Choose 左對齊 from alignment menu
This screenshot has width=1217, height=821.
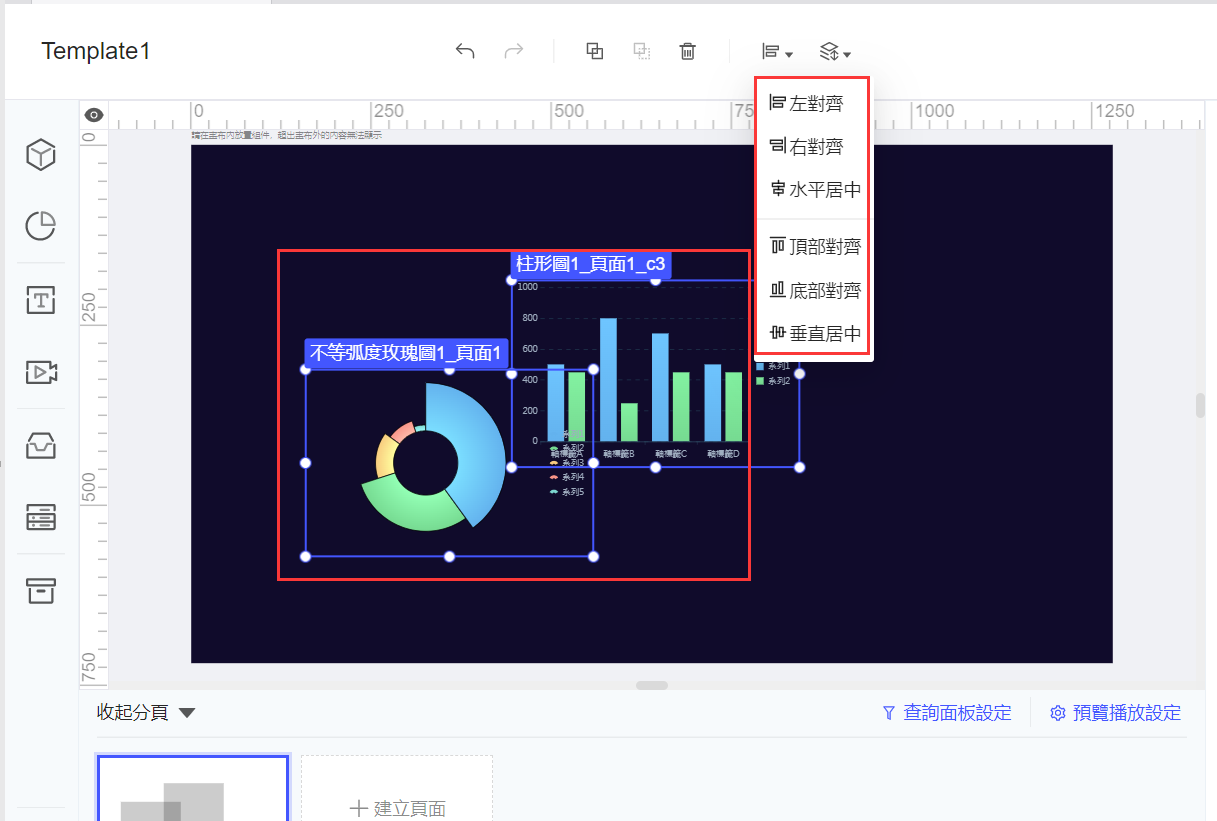pyautogui.click(x=806, y=103)
